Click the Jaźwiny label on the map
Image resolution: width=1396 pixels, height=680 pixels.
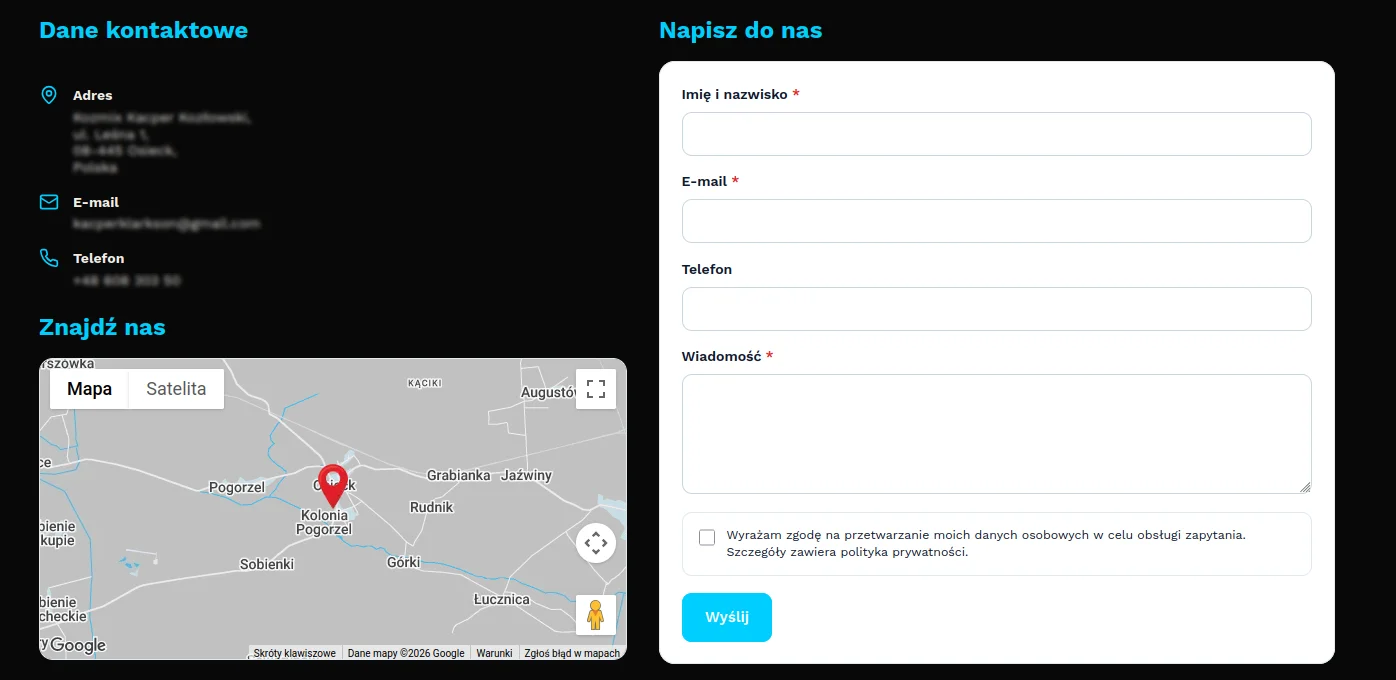pos(526,475)
